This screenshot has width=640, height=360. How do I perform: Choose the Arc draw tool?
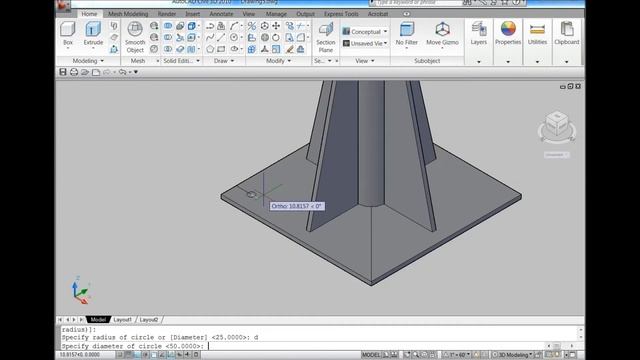point(233,26)
